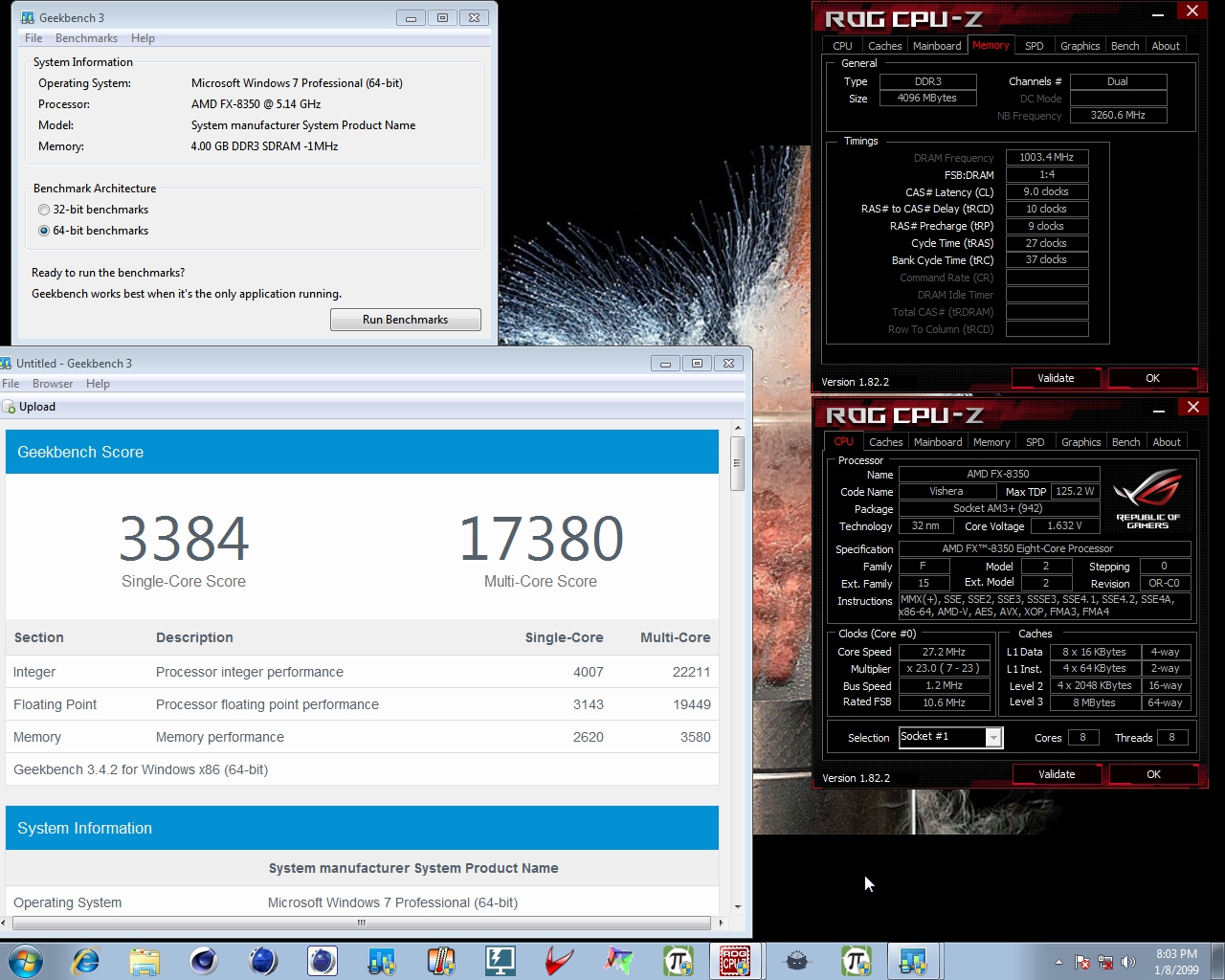Click the lightning bolt monitor taskbar icon

(500, 960)
